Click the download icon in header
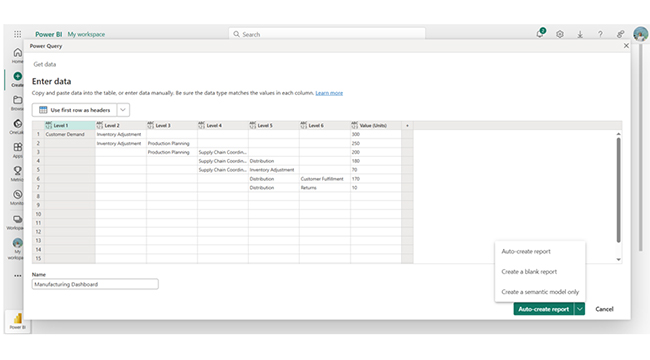 click(x=580, y=34)
